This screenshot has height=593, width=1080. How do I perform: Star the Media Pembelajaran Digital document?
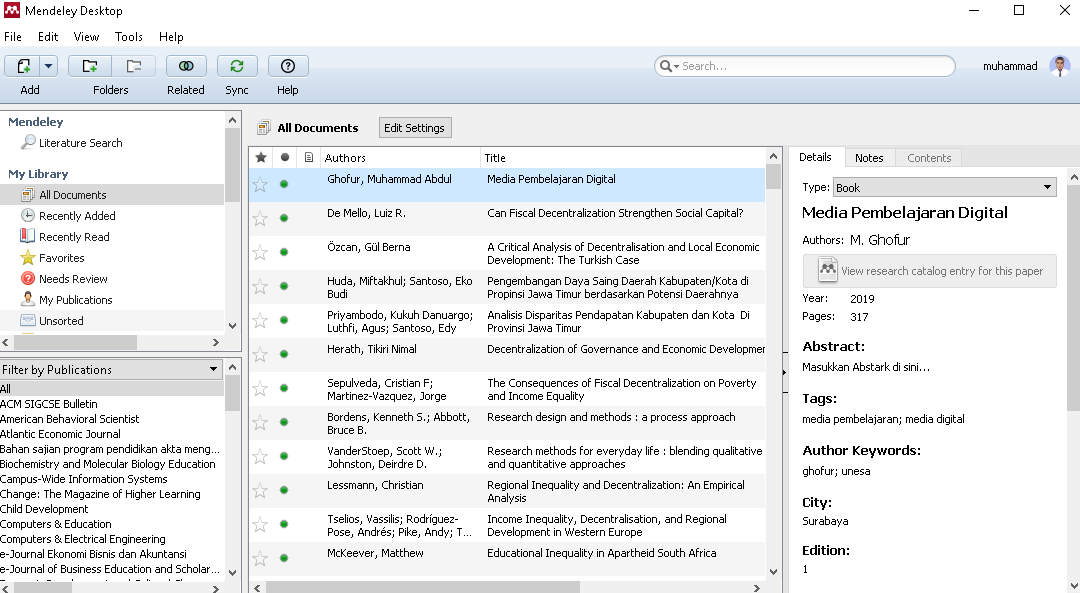(x=260, y=184)
